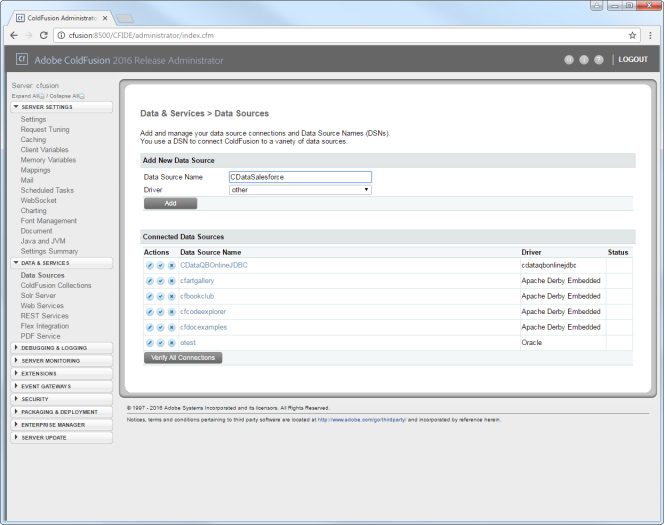
Task: Click the delete icon beside cfdocexamples
Action: pyautogui.click(x=172, y=328)
